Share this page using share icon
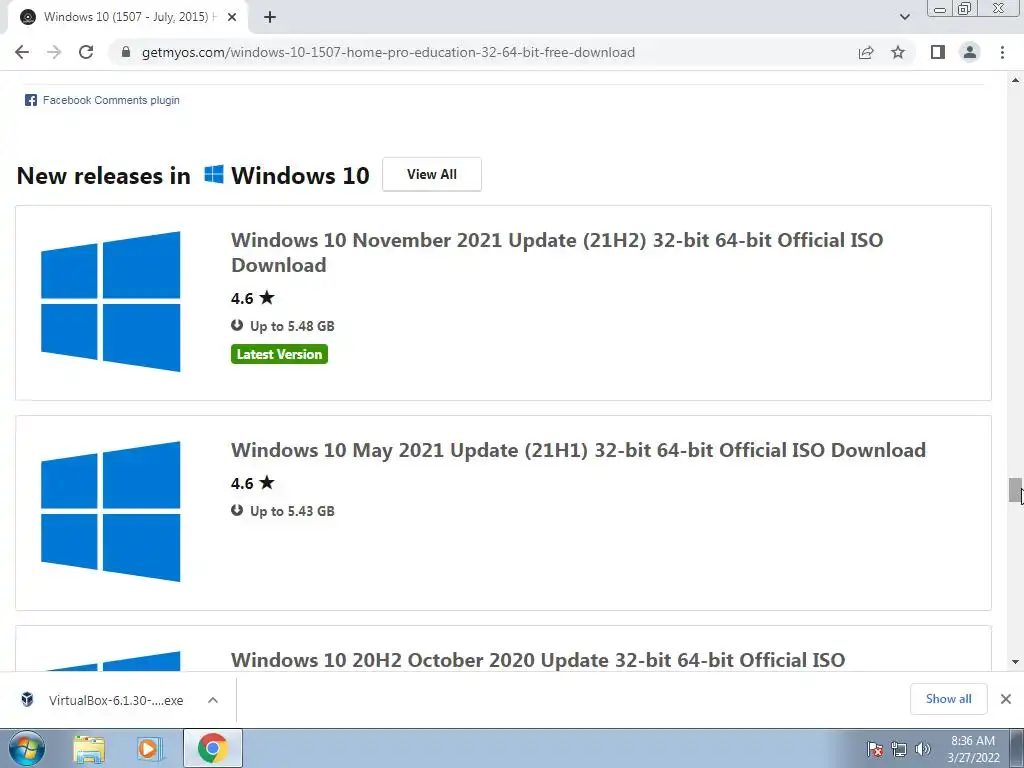This screenshot has width=1024, height=768. [x=866, y=52]
